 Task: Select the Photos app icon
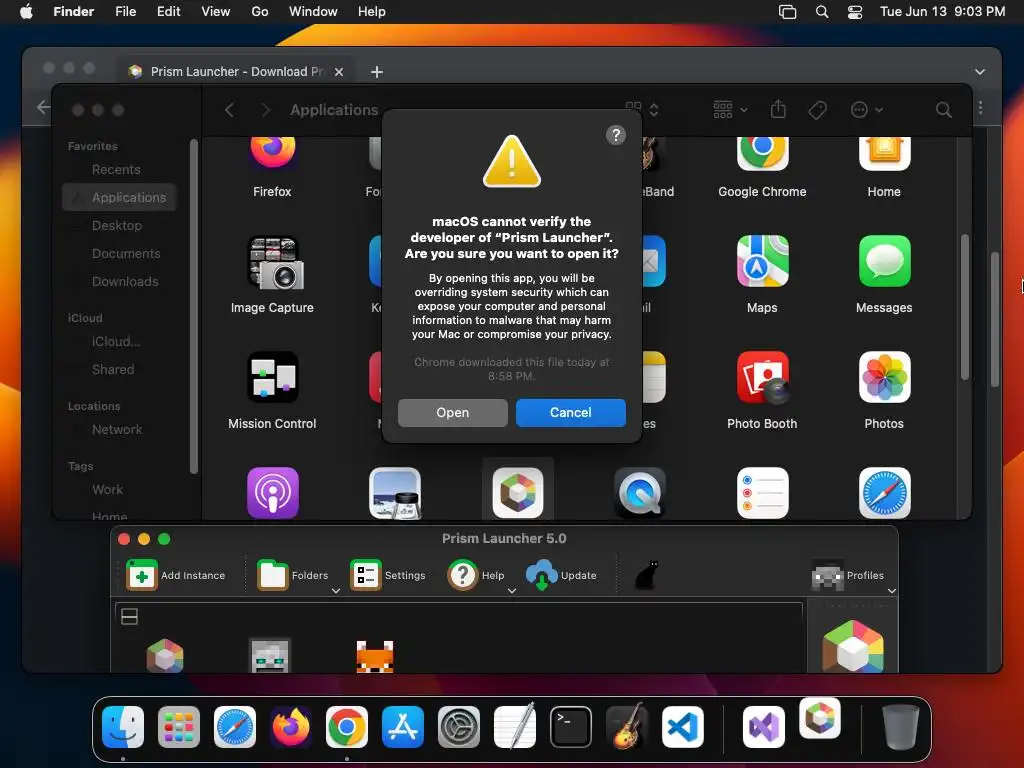[x=884, y=377]
